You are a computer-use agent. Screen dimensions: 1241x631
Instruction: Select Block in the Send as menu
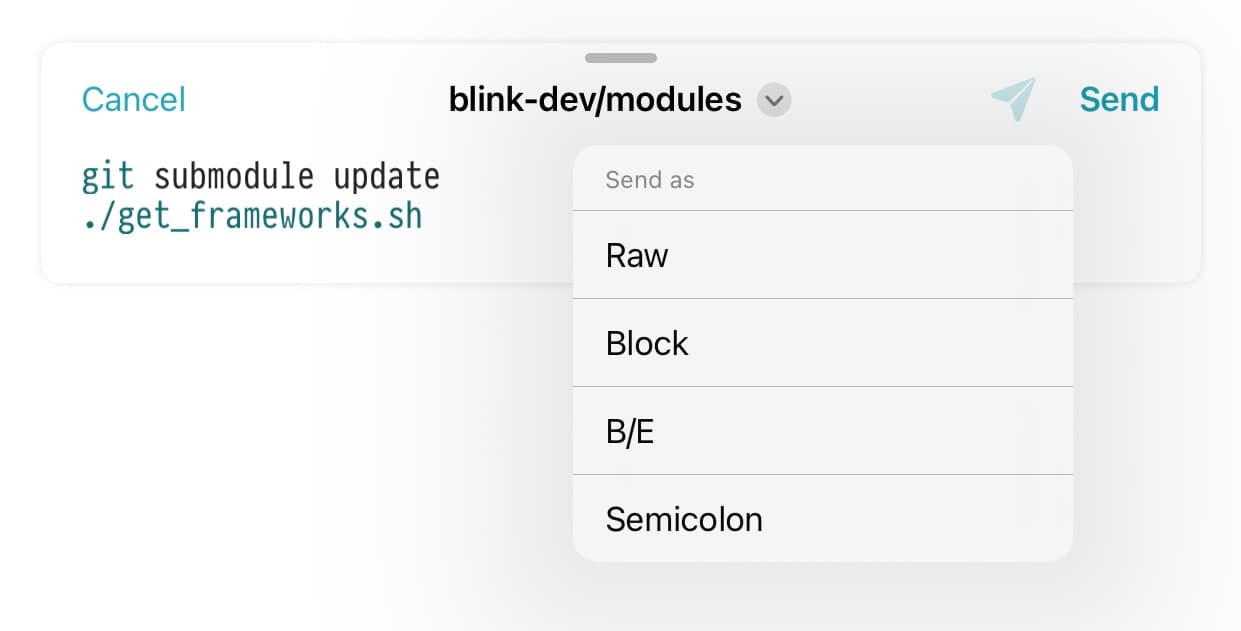click(822, 343)
